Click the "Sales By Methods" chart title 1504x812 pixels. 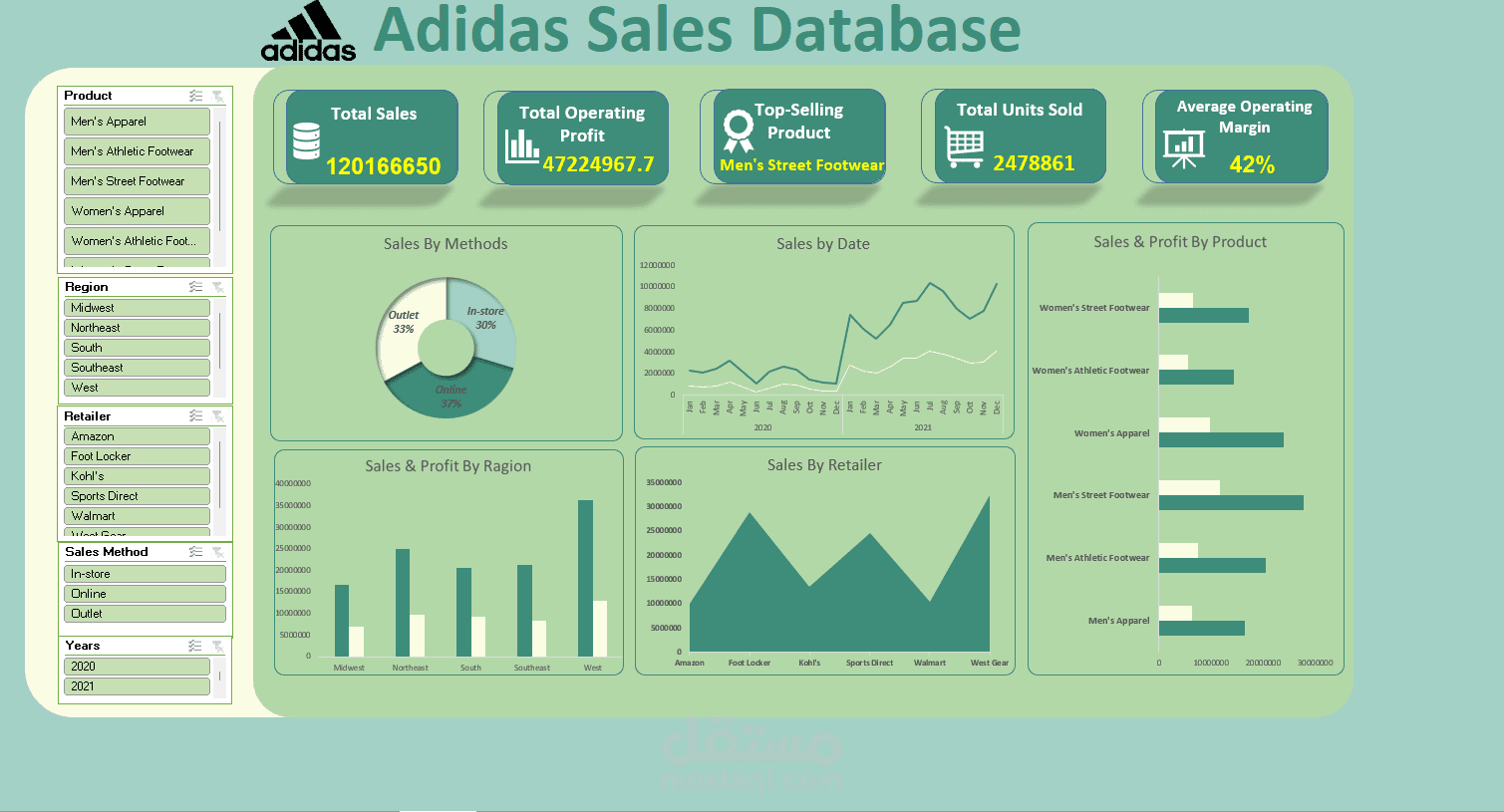click(x=446, y=244)
